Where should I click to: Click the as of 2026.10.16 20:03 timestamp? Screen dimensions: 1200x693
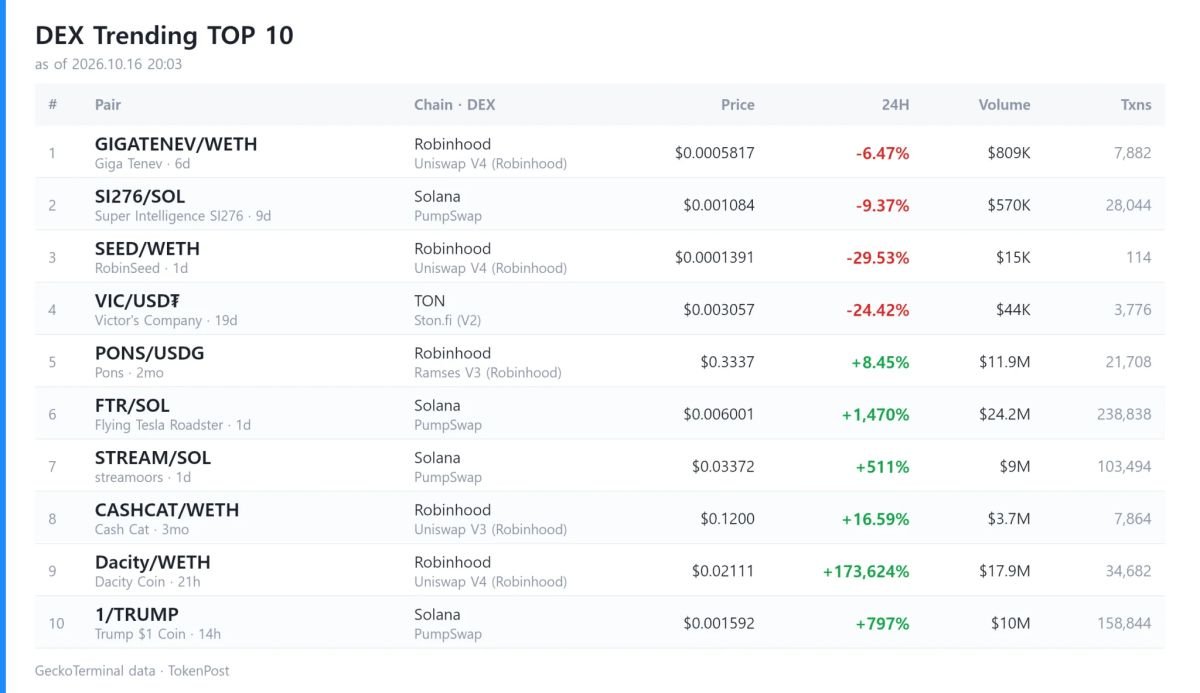click(x=108, y=64)
